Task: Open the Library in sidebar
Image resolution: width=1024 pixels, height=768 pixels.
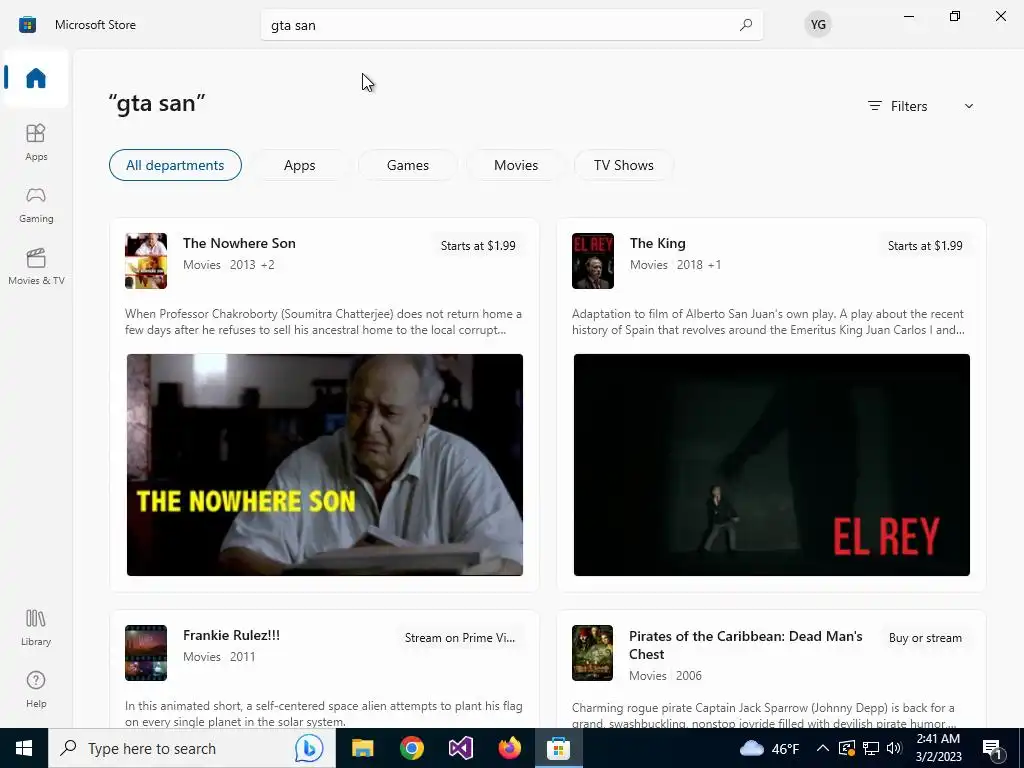Action: click(36, 628)
